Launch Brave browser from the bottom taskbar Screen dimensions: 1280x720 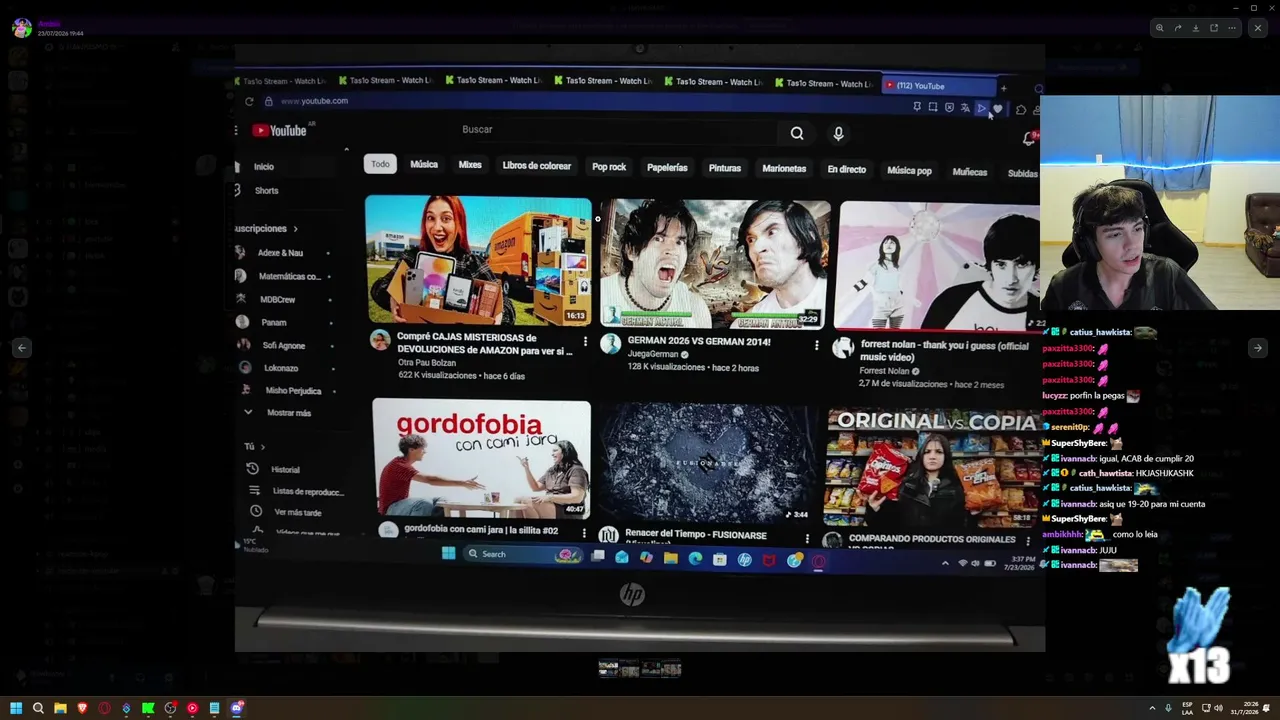click(82, 708)
